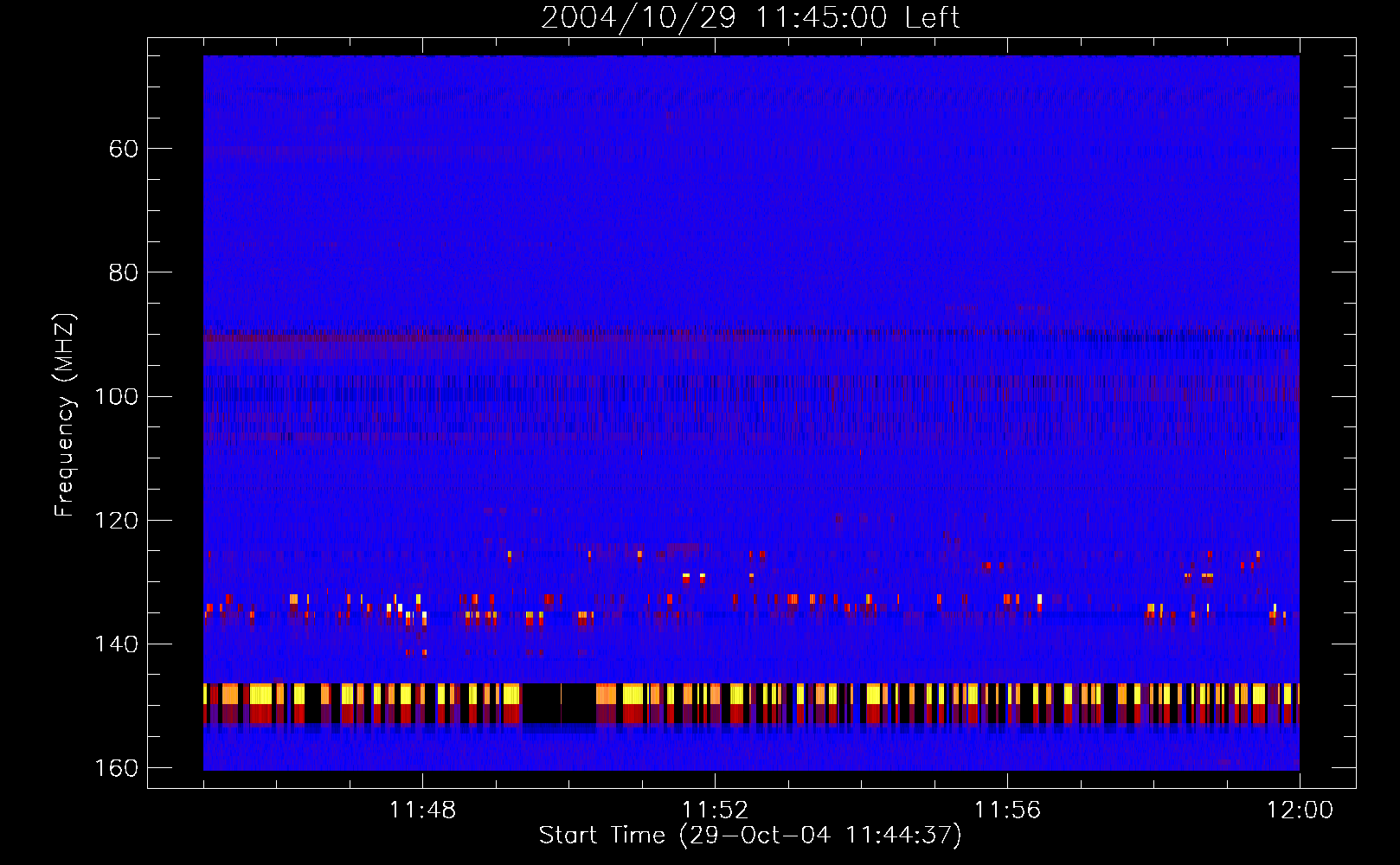Click the 120 frequency tick label
1400x865 pixels.
pos(116,520)
